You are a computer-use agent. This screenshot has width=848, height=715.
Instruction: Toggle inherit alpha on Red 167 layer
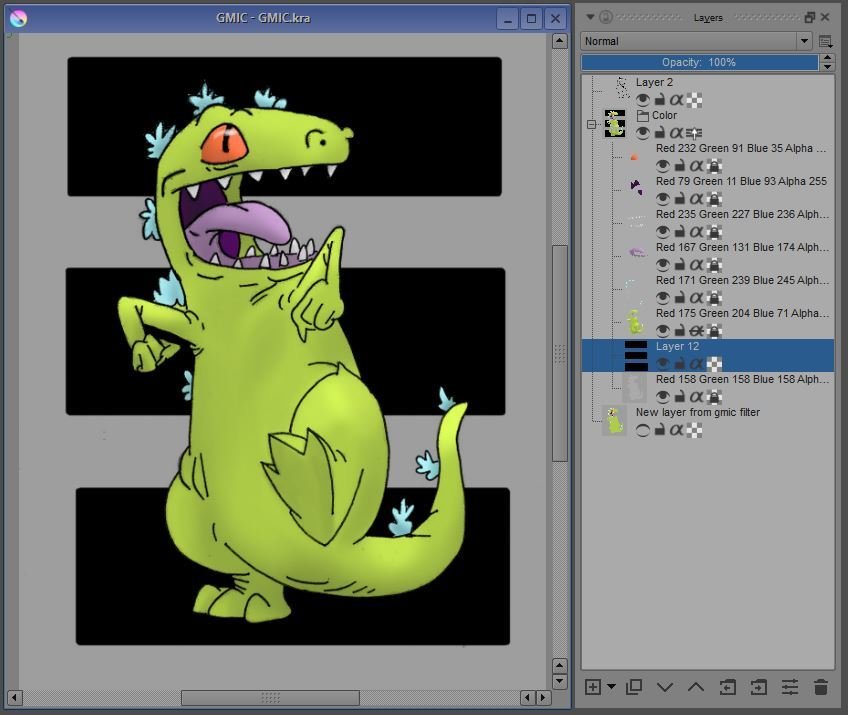click(697, 264)
